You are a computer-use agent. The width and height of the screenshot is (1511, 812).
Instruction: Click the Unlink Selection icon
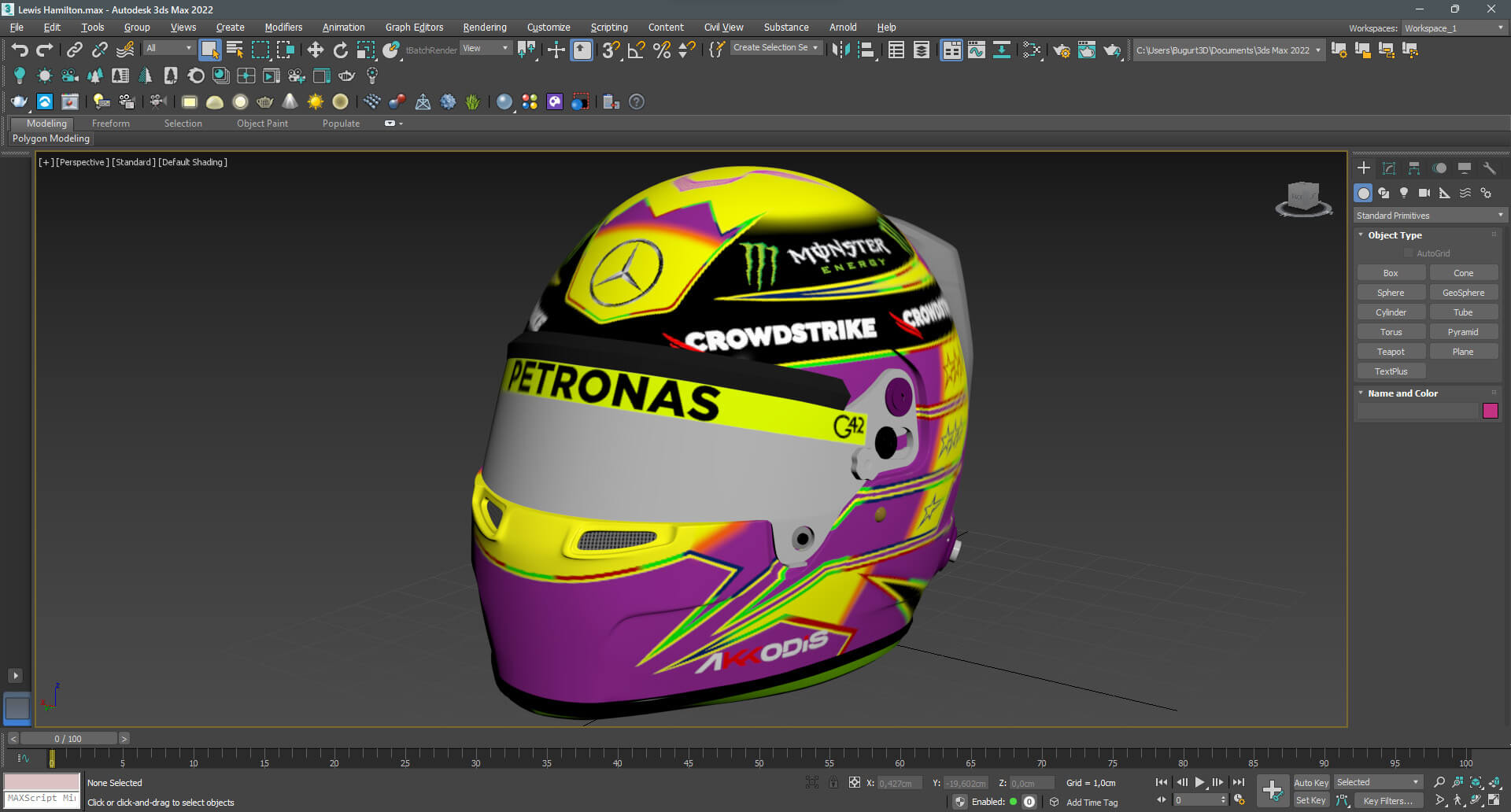point(99,50)
